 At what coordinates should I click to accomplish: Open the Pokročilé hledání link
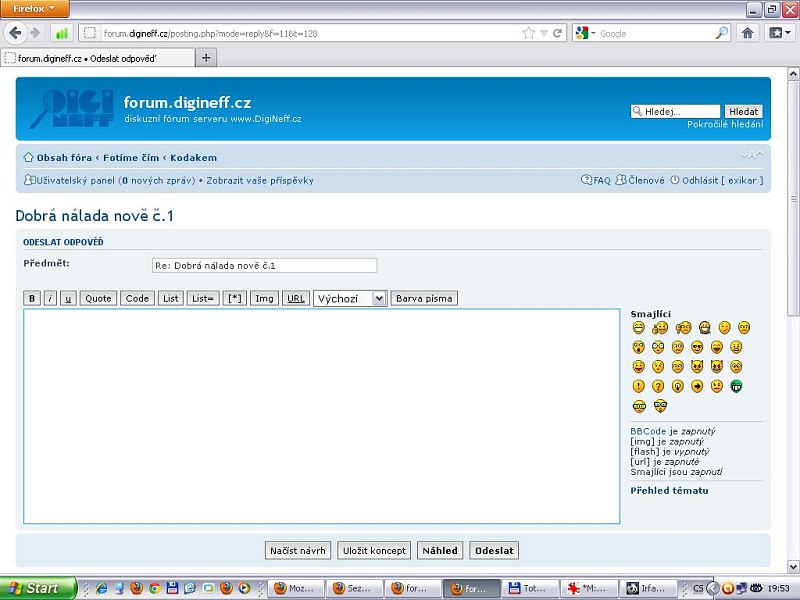click(x=724, y=124)
